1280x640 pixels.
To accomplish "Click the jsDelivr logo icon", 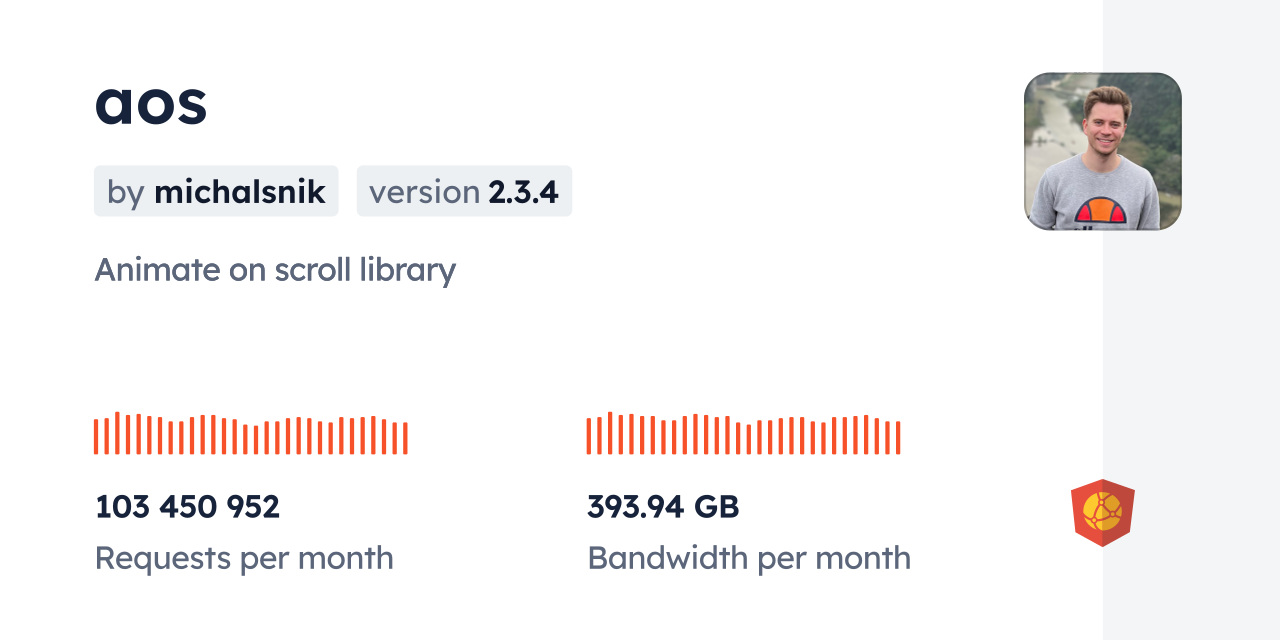I will tap(1102, 513).
